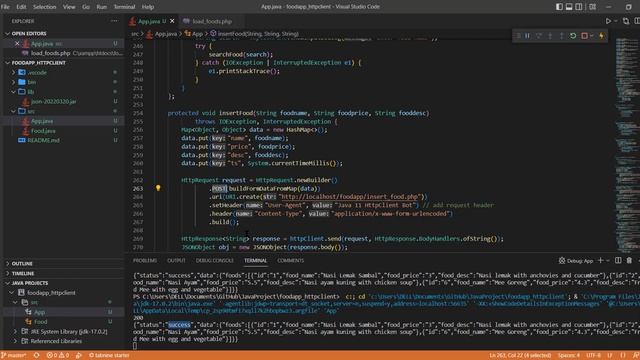The image size is (640, 360).
Task: Click tabnine starter in status bar
Action: coord(109,355)
